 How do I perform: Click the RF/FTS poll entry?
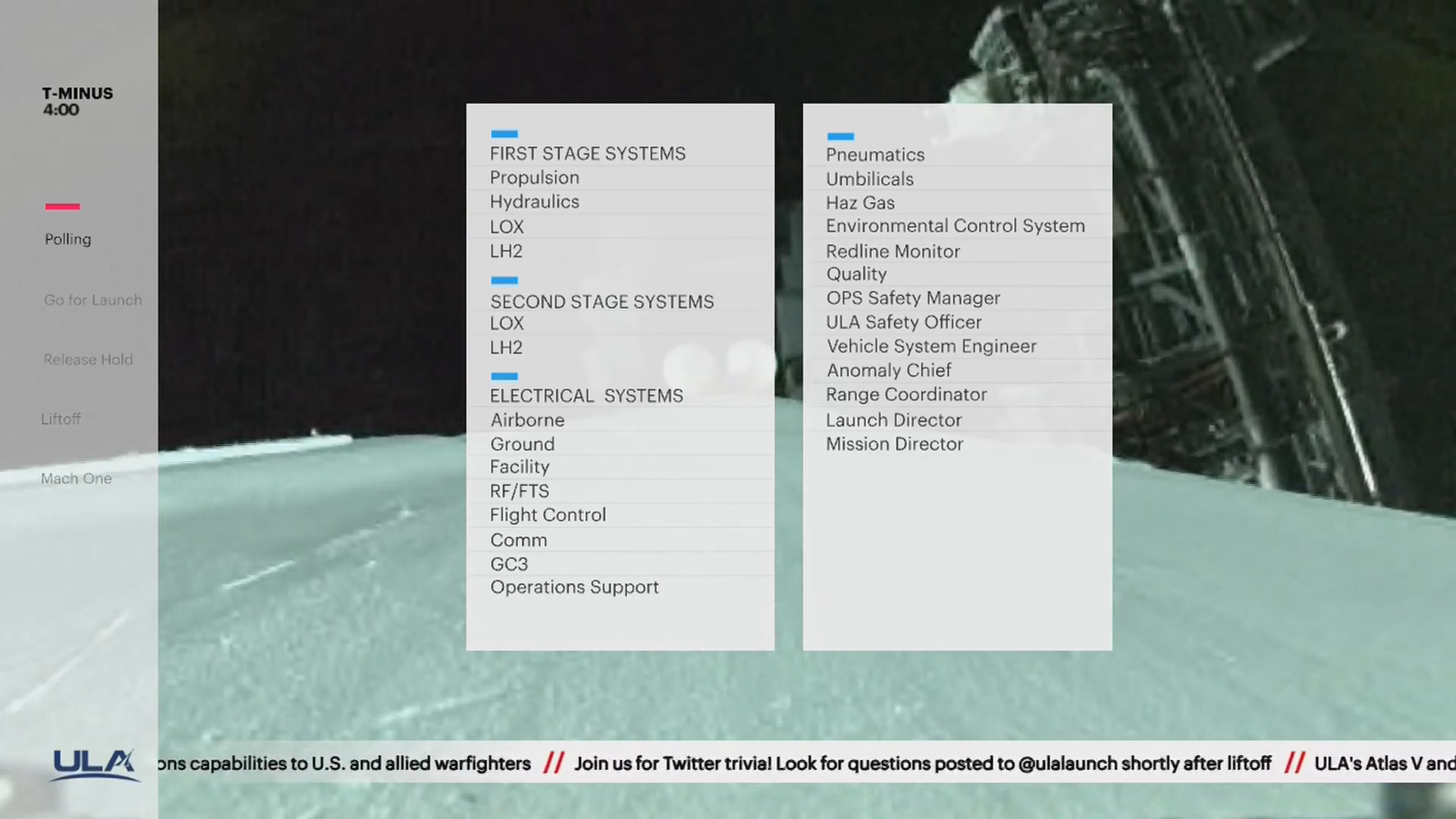coord(519,491)
